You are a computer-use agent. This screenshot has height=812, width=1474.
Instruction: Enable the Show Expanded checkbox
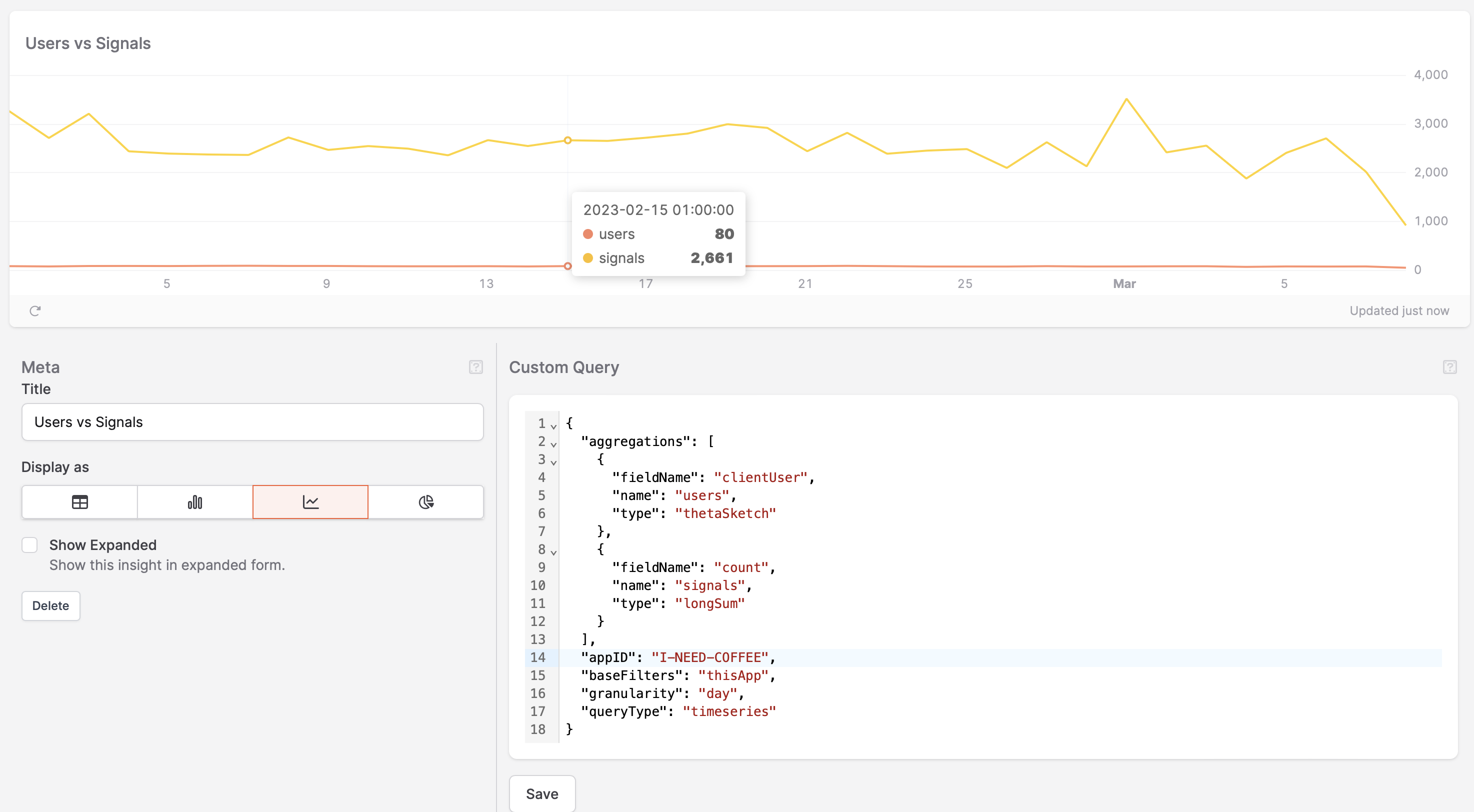tap(30, 545)
